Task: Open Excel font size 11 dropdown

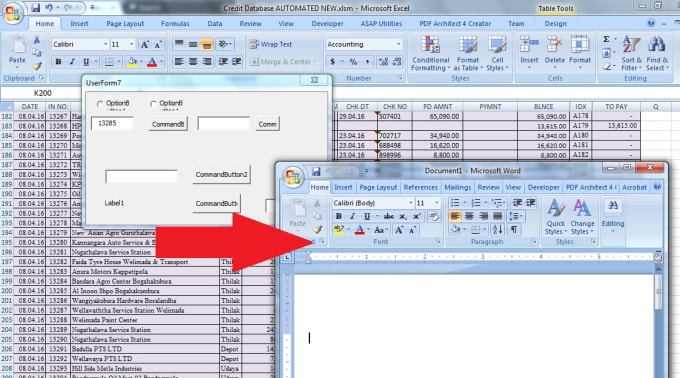Action: point(131,44)
